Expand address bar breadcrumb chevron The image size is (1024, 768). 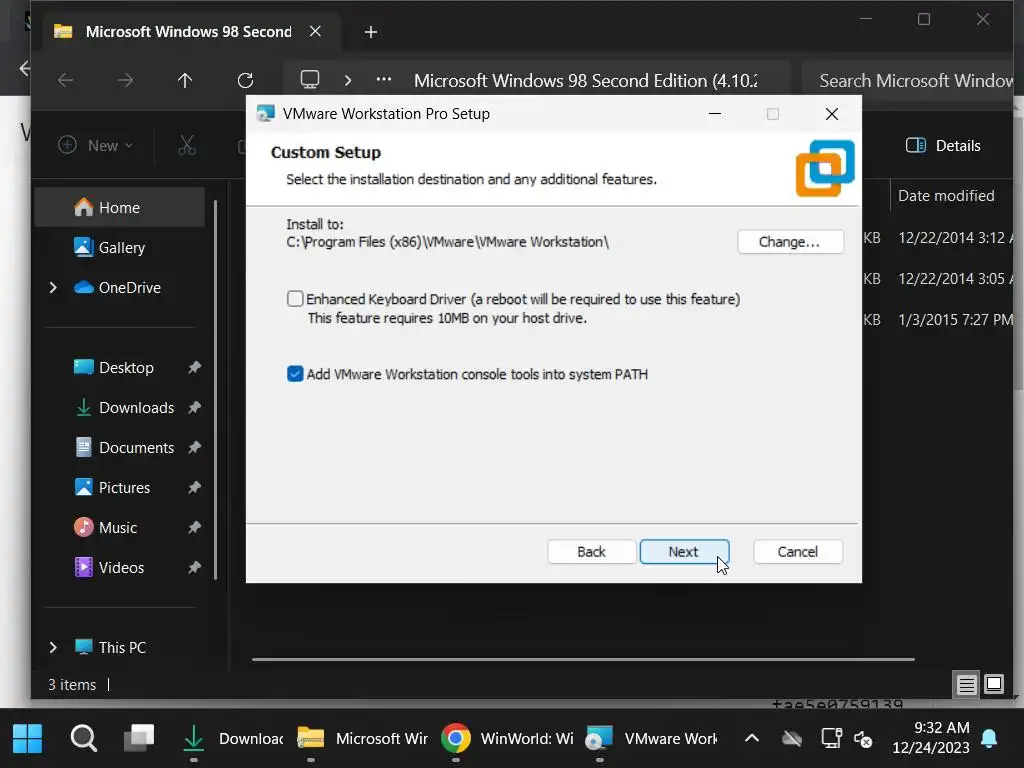[x=348, y=80]
